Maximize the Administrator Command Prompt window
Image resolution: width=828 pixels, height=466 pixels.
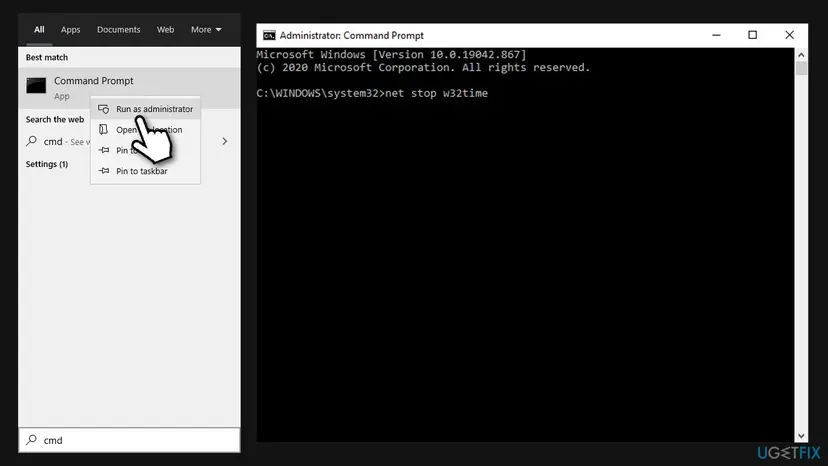coord(752,35)
